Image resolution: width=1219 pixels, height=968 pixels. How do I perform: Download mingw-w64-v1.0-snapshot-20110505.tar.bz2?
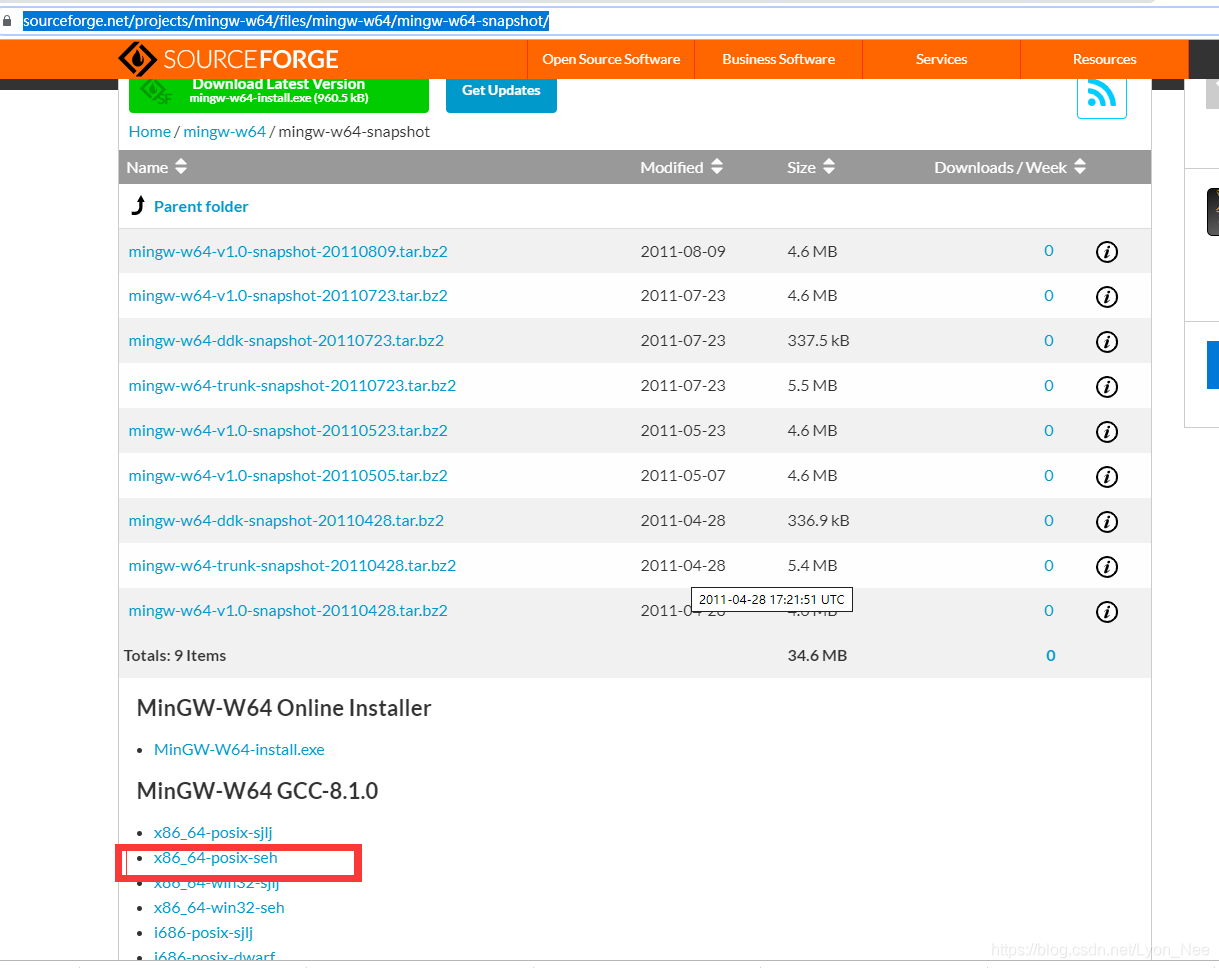click(x=288, y=476)
